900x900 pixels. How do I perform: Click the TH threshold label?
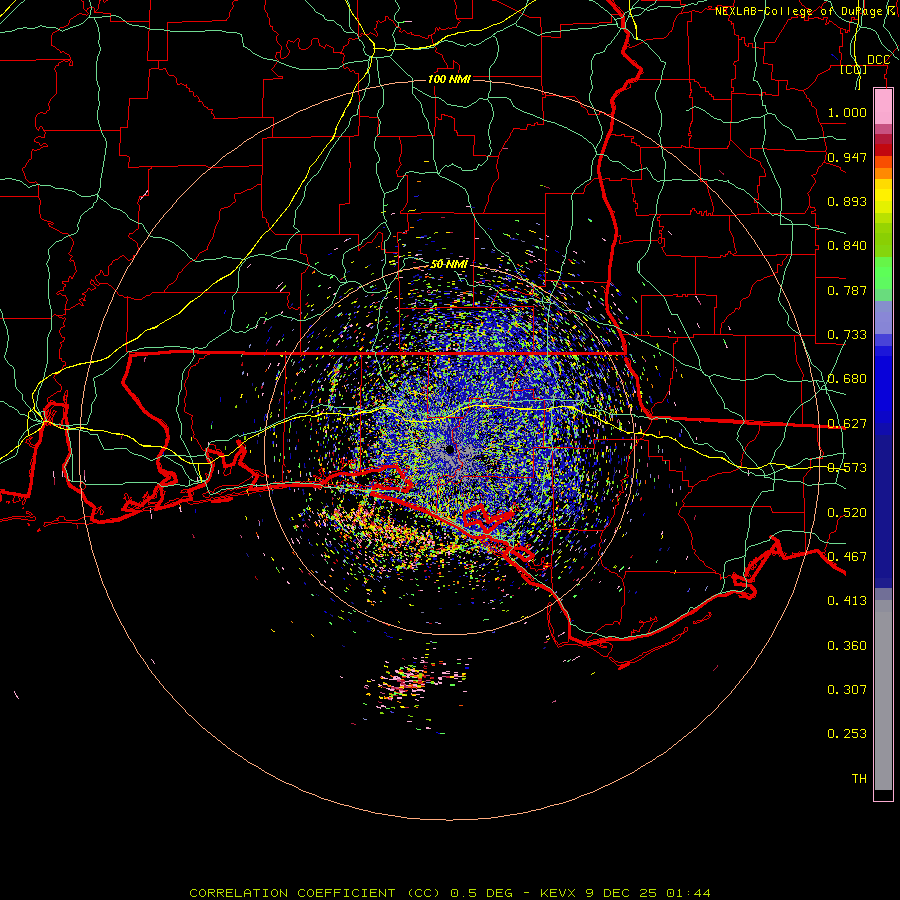(x=859, y=779)
